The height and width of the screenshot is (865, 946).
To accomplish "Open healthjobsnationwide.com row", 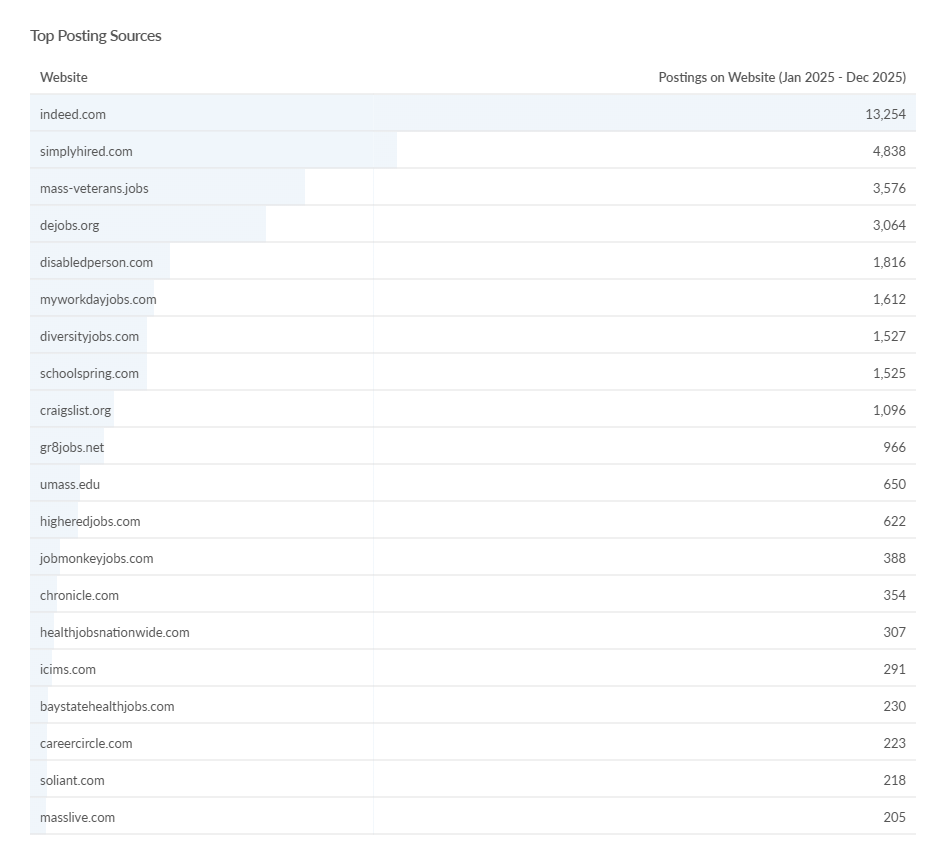I will click(114, 632).
